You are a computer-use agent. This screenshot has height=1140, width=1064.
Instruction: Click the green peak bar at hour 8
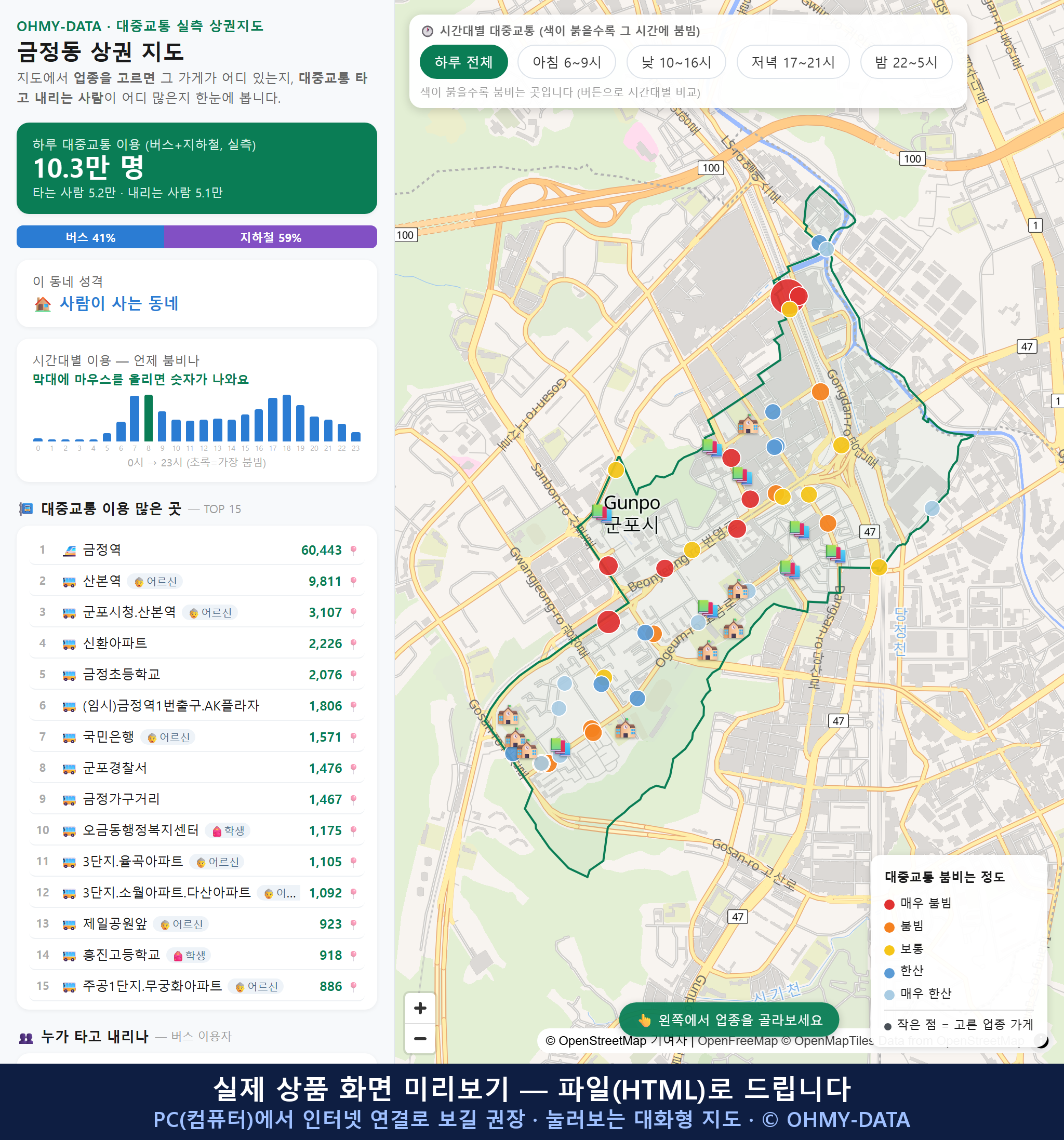pos(149,418)
